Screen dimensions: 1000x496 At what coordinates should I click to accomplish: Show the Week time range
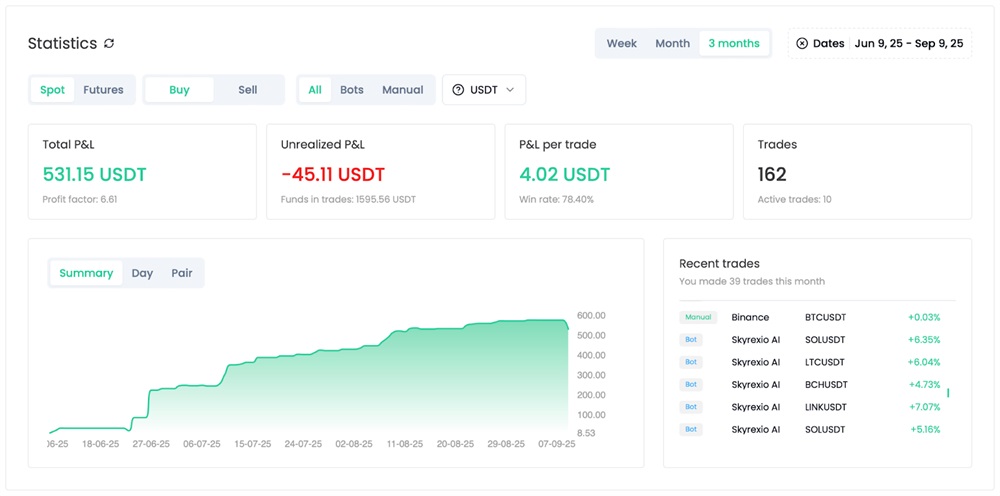click(622, 43)
